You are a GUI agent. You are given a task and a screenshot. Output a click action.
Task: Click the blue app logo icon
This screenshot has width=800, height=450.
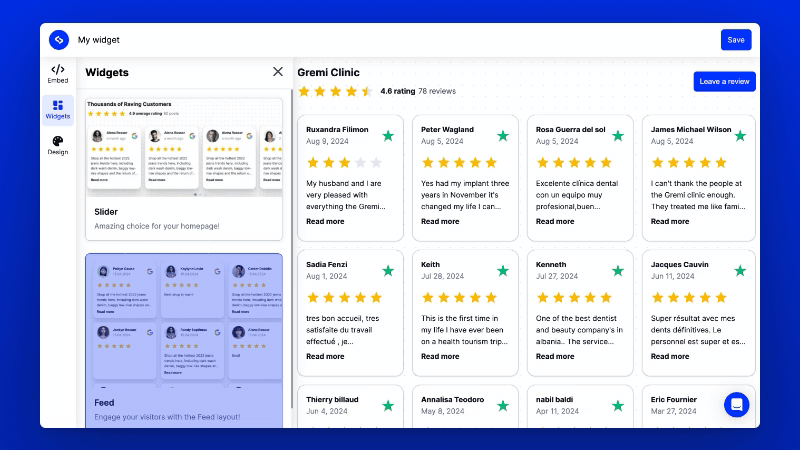pyautogui.click(x=59, y=40)
